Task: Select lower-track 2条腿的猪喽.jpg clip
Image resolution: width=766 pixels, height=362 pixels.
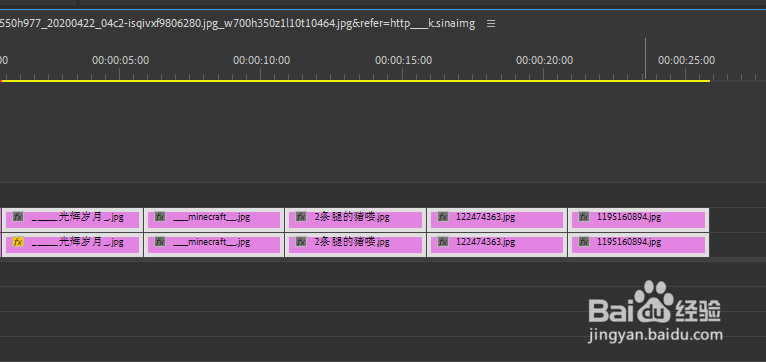Action: tap(356, 245)
